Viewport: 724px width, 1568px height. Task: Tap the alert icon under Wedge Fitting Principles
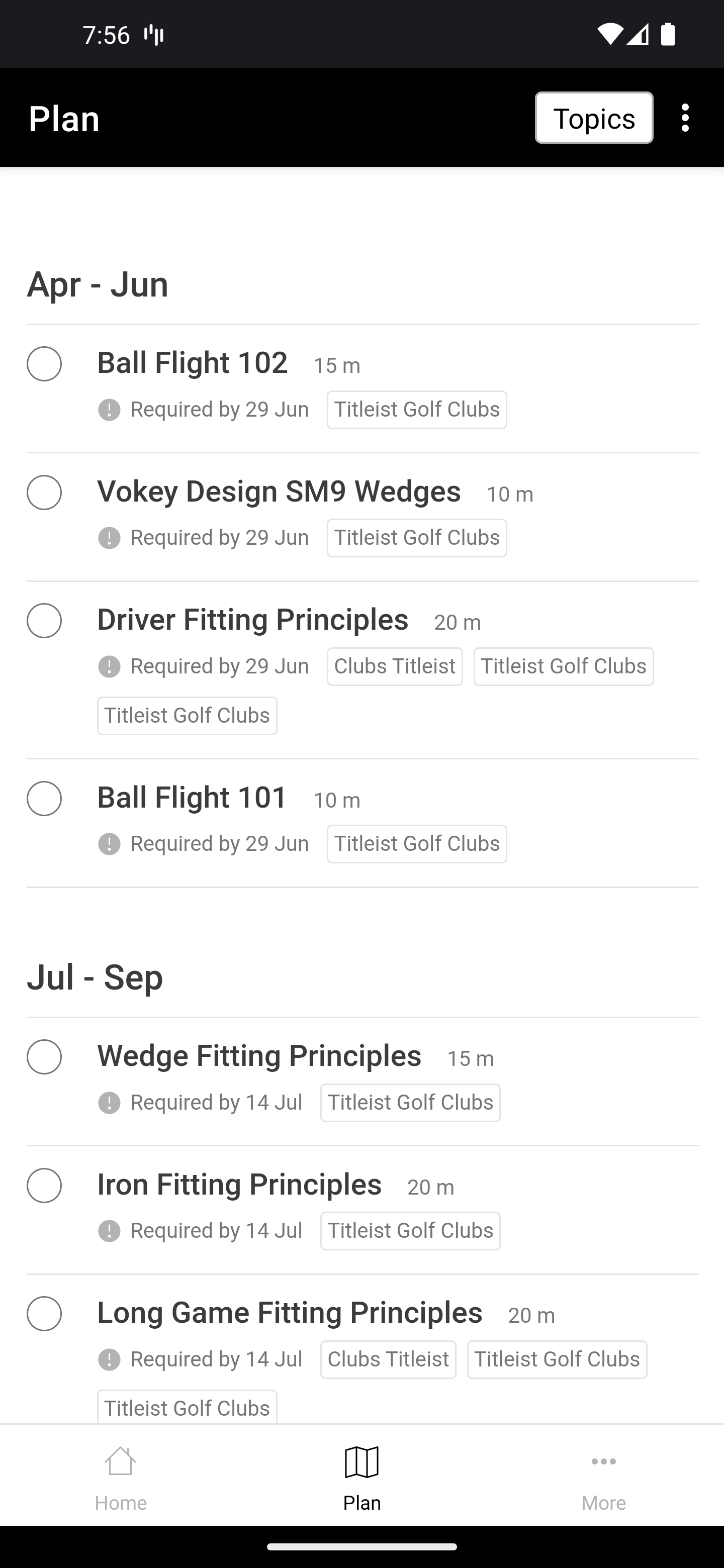tap(109, 1103)
